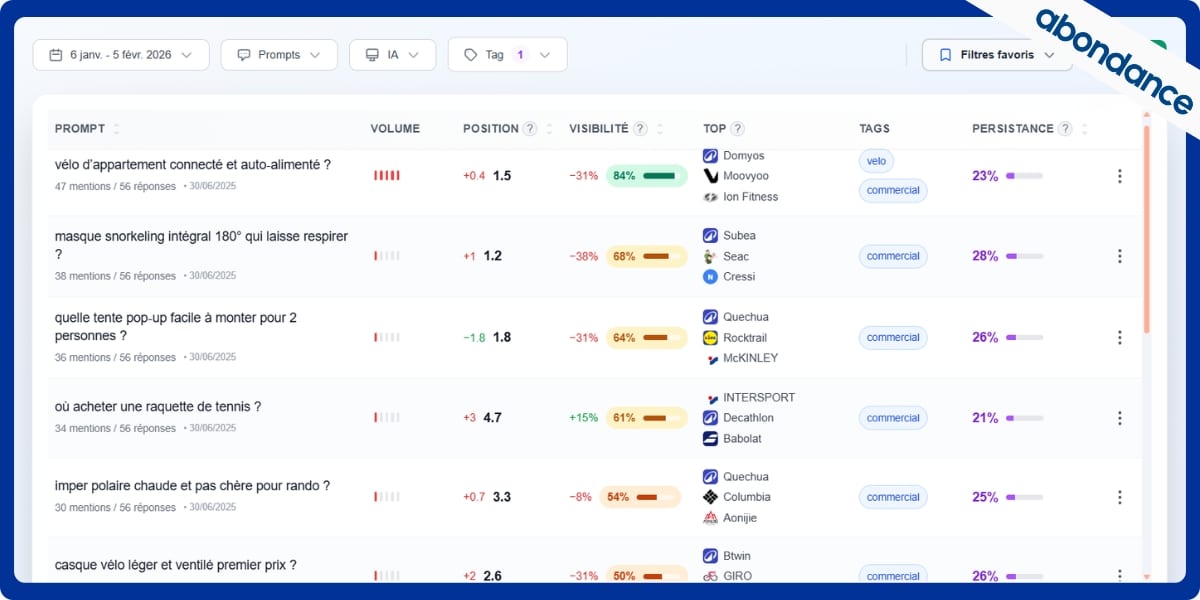The image size is (1200, 600).
Task: Select the velo tag chip
Action: click(876, 161)
